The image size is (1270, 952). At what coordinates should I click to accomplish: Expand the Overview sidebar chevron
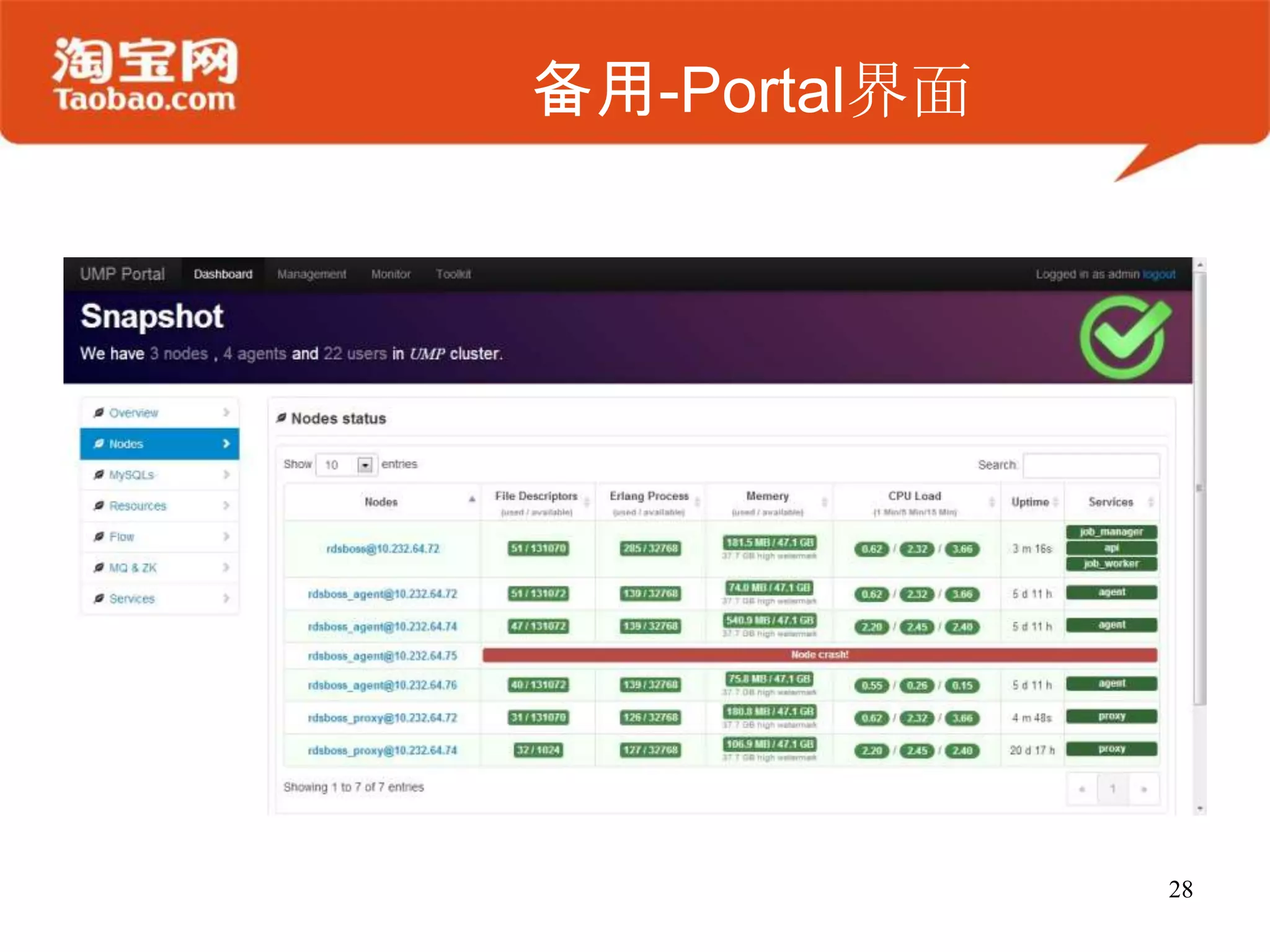click(226, 413)
